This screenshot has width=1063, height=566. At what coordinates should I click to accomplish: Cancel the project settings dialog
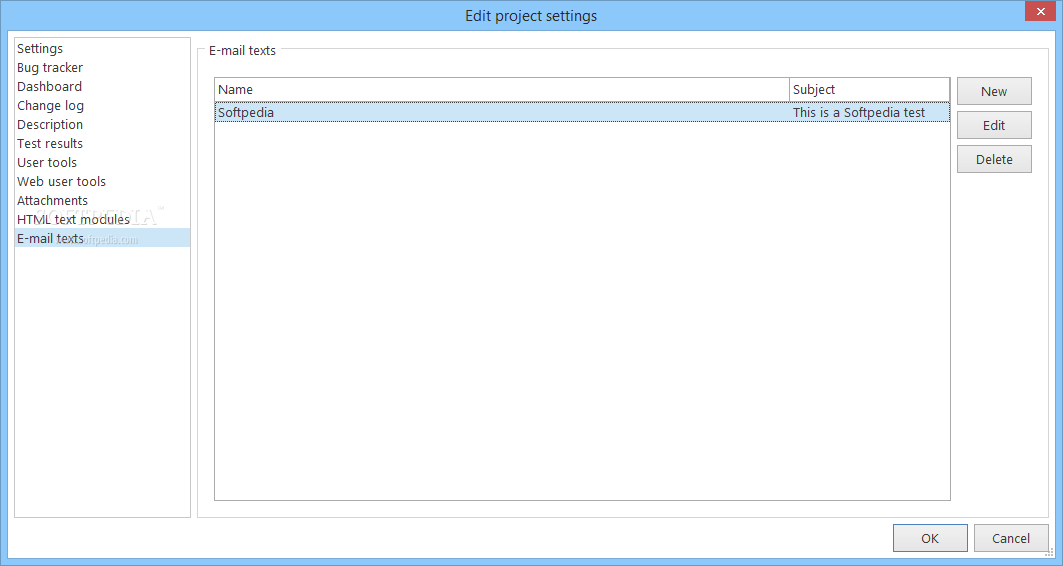(1011, 538)
